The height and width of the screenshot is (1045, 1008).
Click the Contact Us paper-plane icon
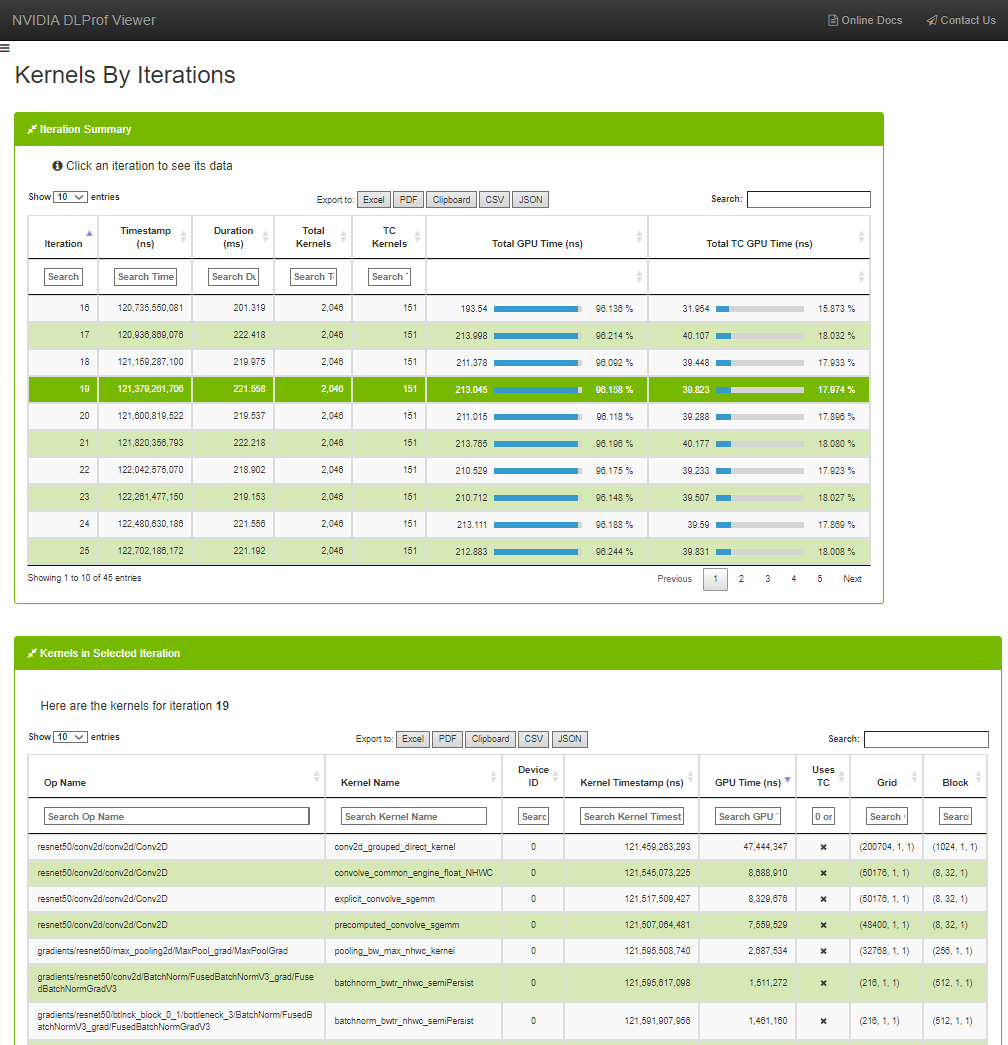pyautogui.click(x=931, y=21)
